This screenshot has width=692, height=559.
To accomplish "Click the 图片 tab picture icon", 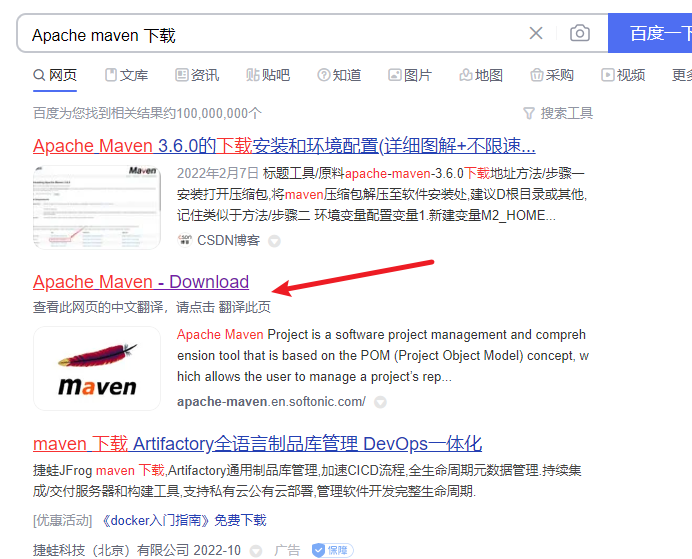I will pyautogui.click(x=395, y=75).
